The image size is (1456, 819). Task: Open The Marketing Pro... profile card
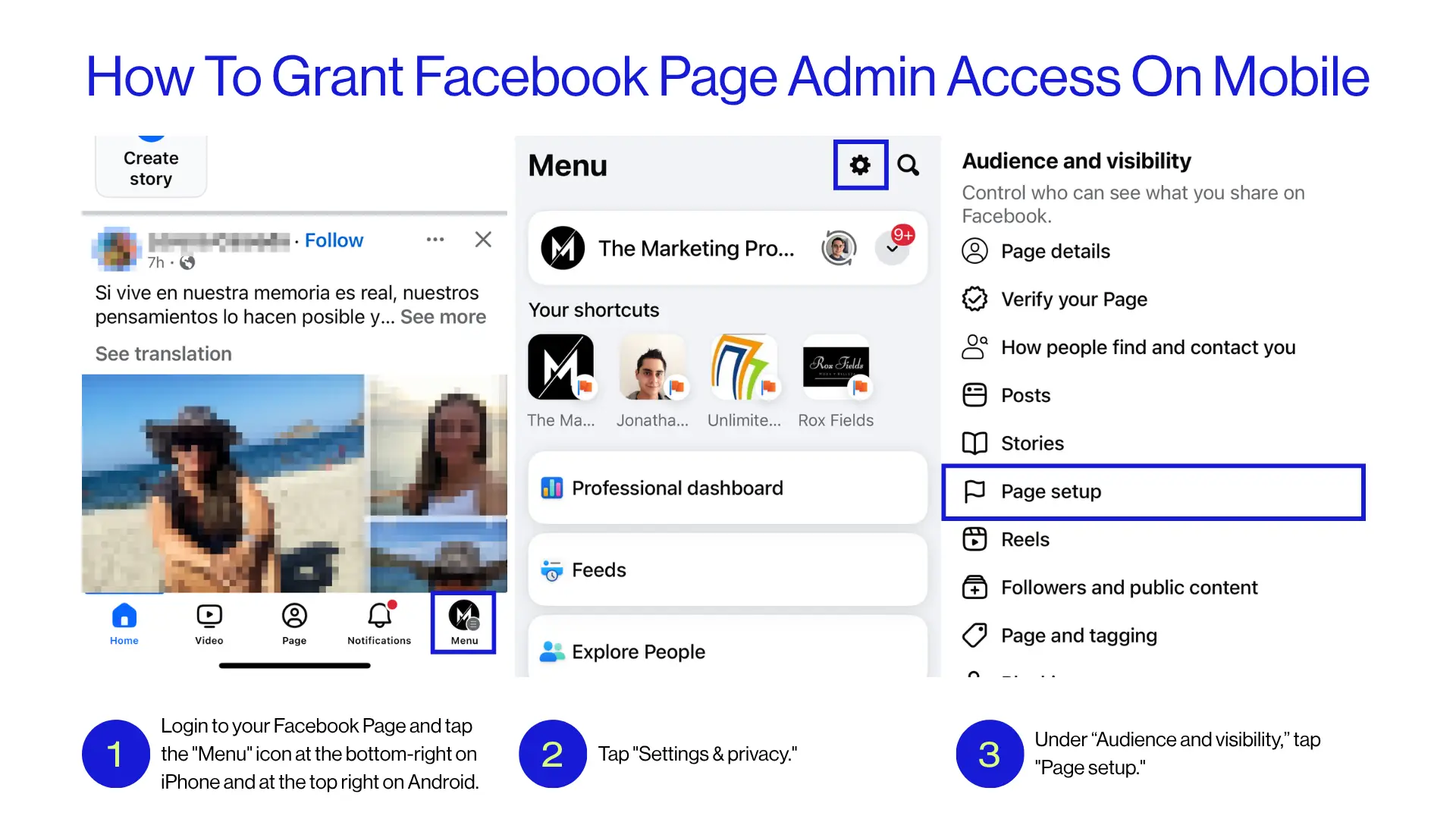point(727,248)
